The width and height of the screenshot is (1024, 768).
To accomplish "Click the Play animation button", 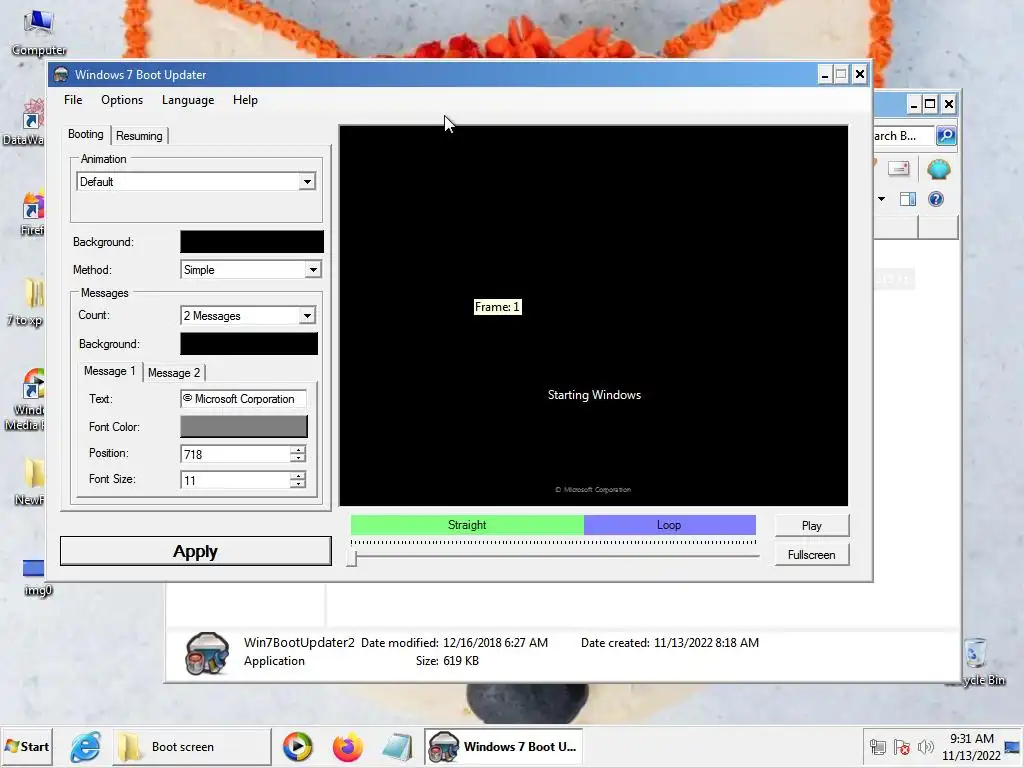I will [812, 526].
